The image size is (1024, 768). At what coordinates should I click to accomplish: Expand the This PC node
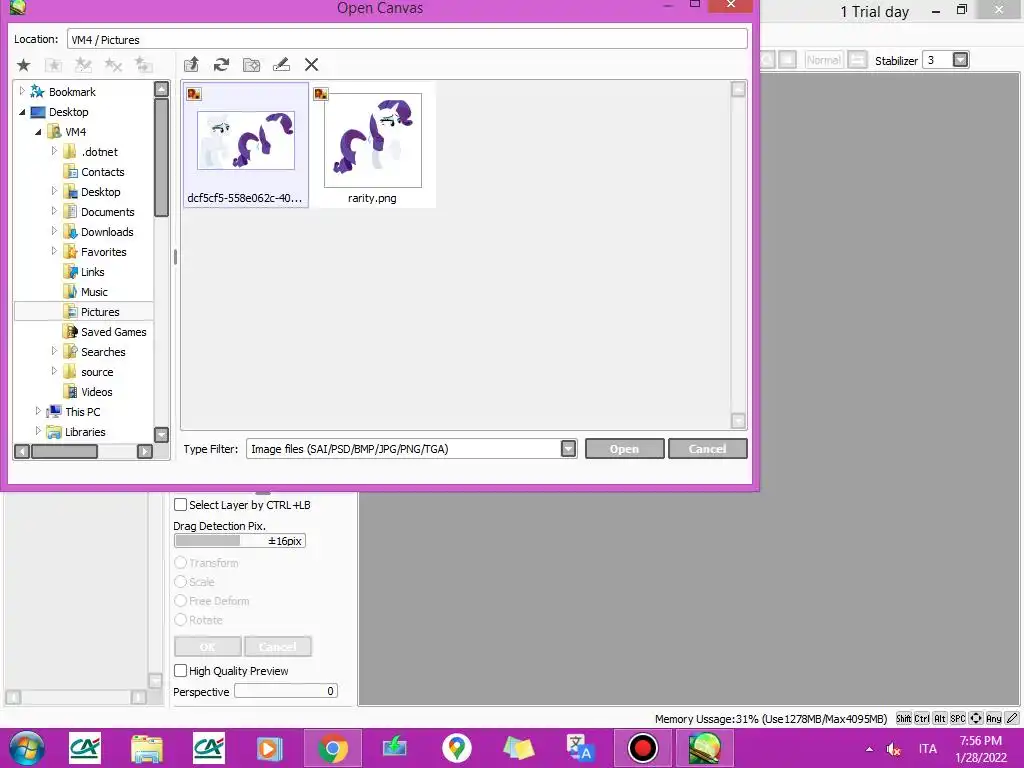pyautogui.click(x=38, y=411)
